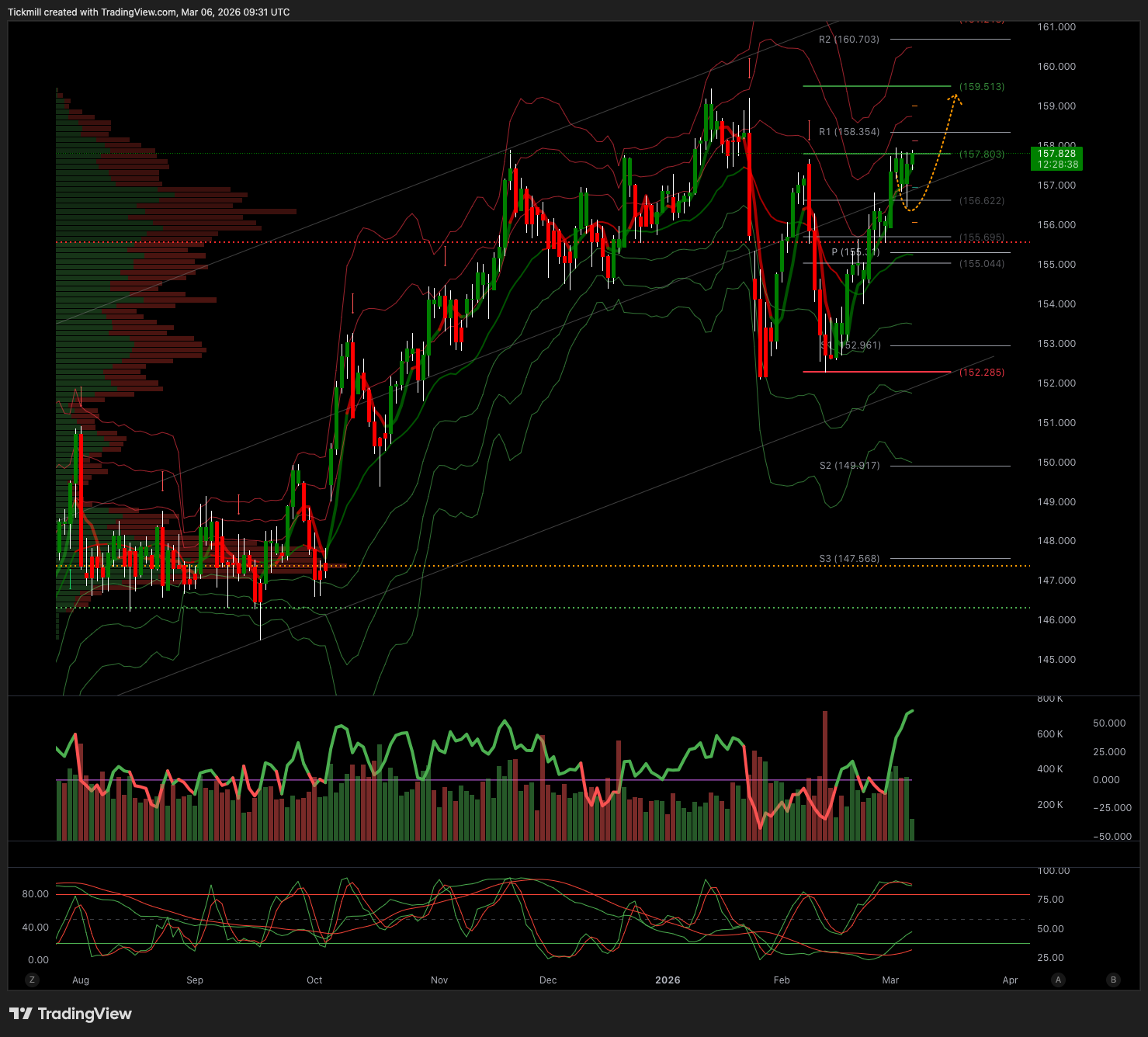
Task: Click the Z timezone button on time axis
Action: (32, 980)
